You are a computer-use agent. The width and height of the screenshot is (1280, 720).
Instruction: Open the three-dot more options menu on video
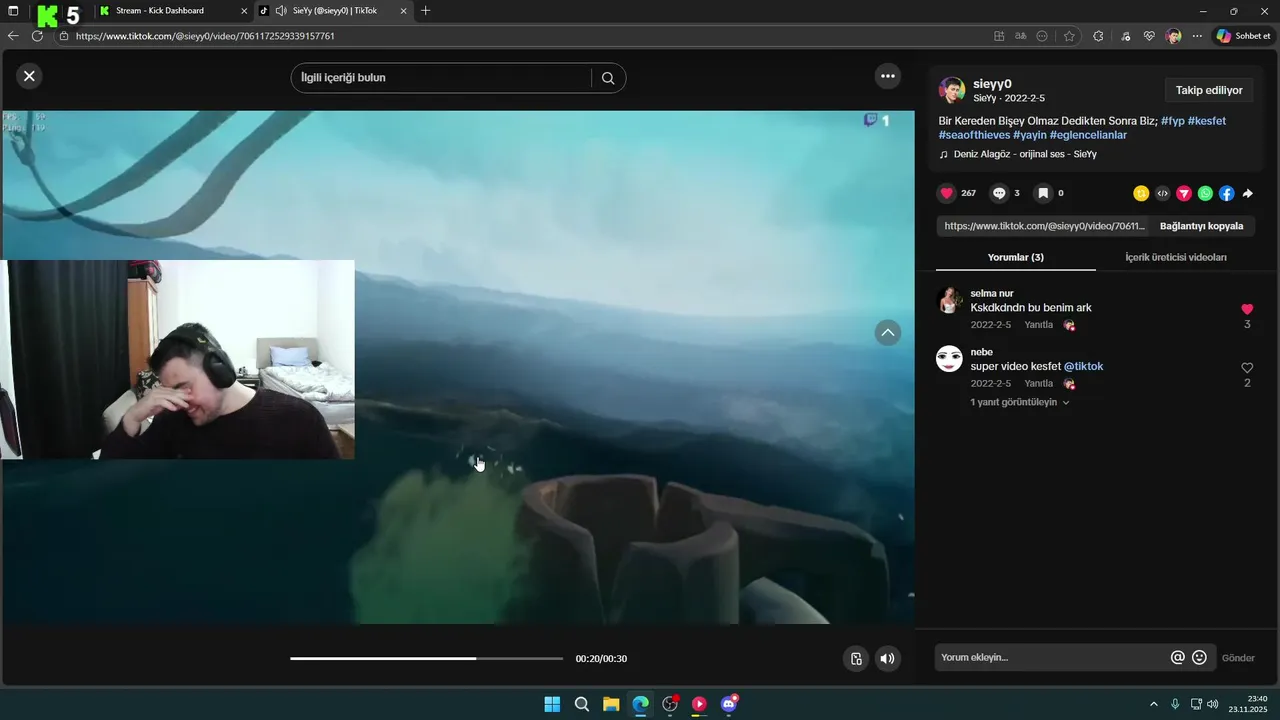point(887,76)
